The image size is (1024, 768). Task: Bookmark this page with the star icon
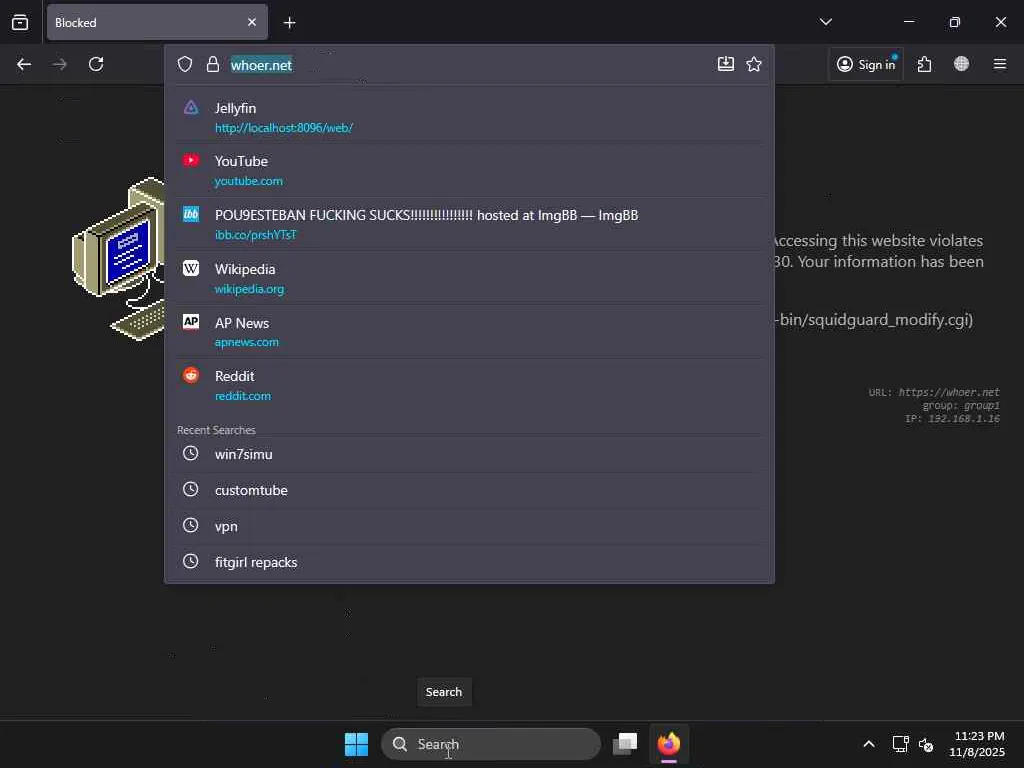point(754,64)
